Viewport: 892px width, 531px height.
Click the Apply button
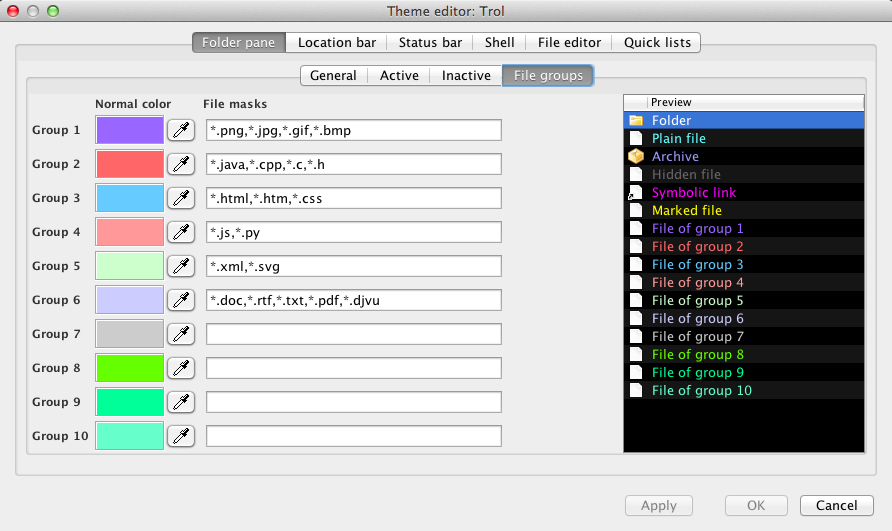pos(659,505)
